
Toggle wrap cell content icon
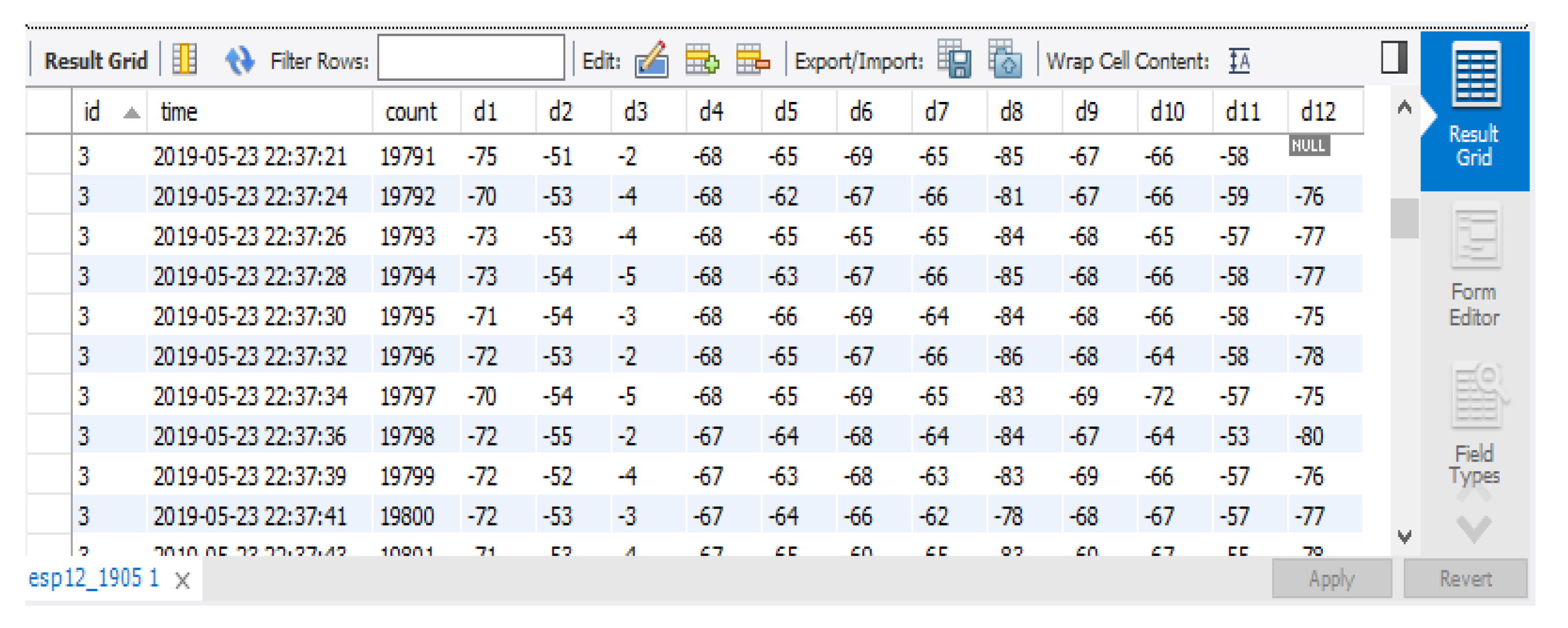pyautogui.click(x=1239, y=61)
